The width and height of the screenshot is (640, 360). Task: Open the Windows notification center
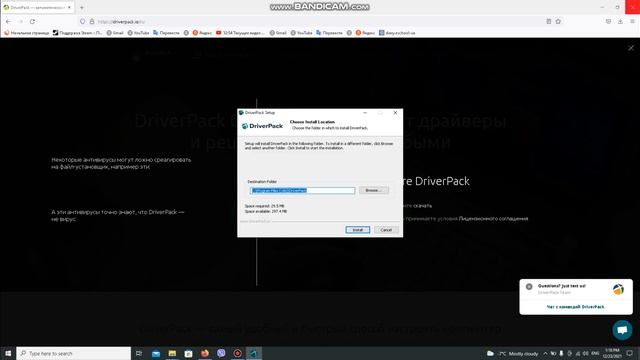tap(630, 353)
